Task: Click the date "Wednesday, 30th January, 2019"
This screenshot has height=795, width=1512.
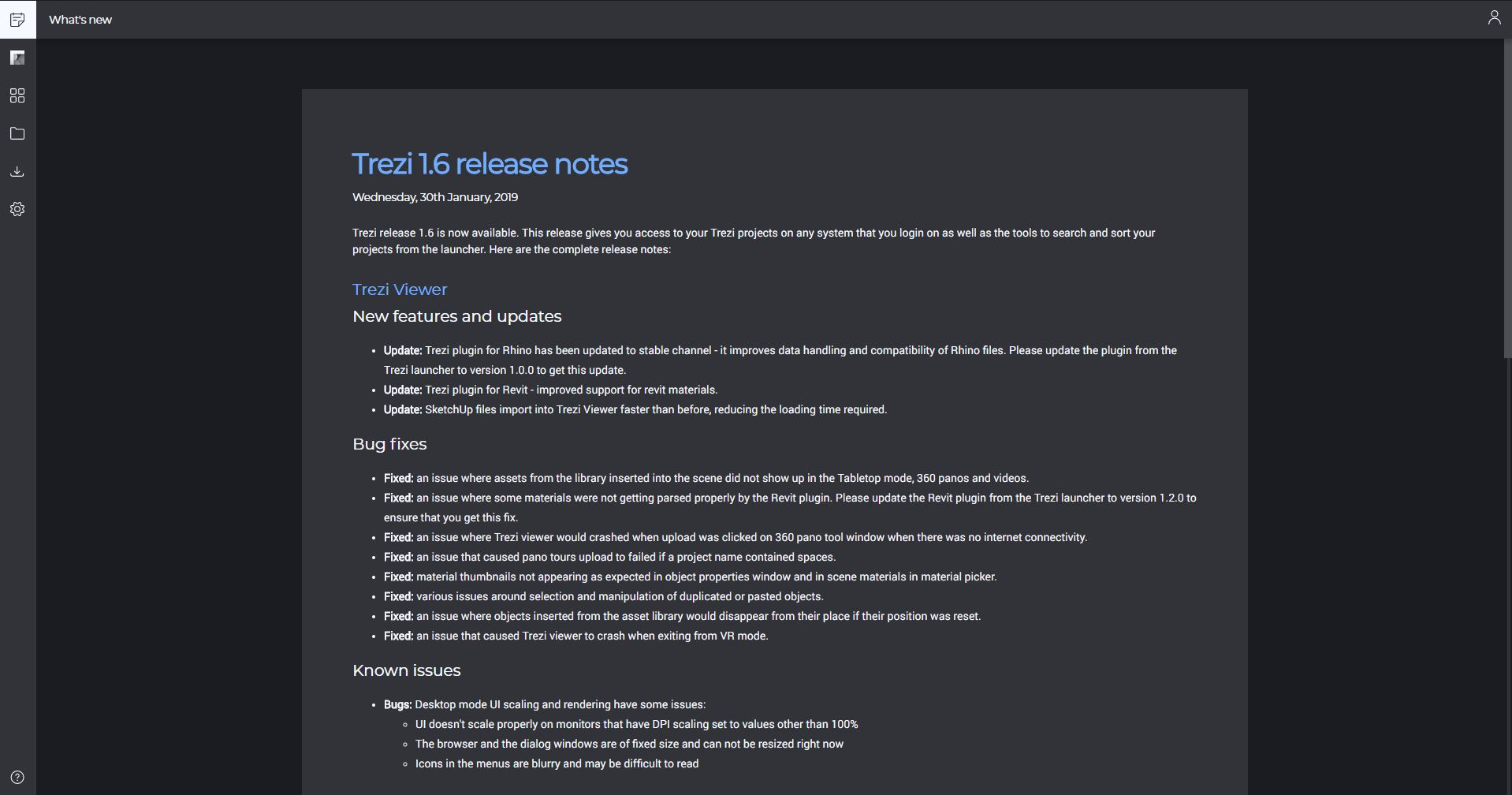Action: coord(435,197)
